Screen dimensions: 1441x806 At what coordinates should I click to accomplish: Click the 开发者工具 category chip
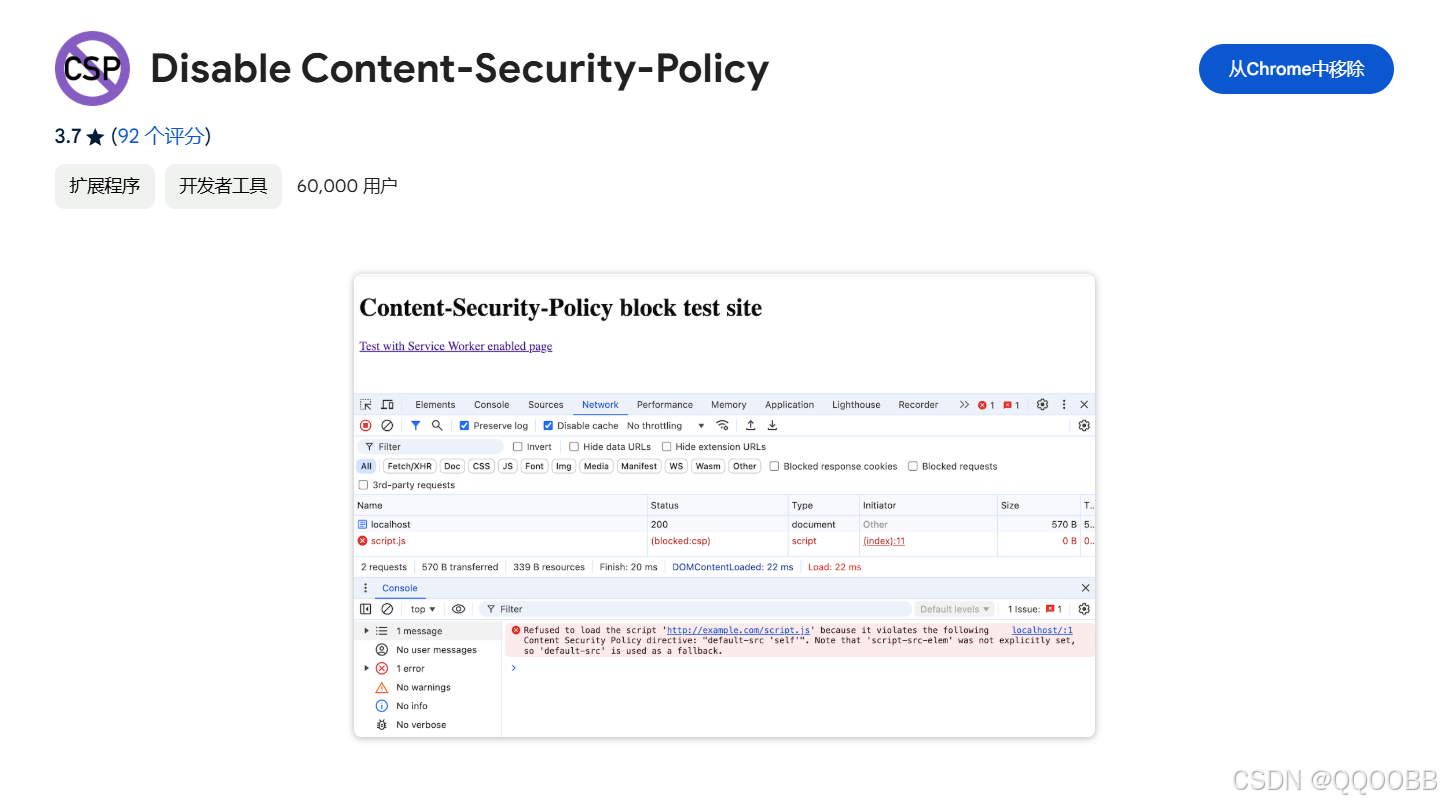coord(223,186)
